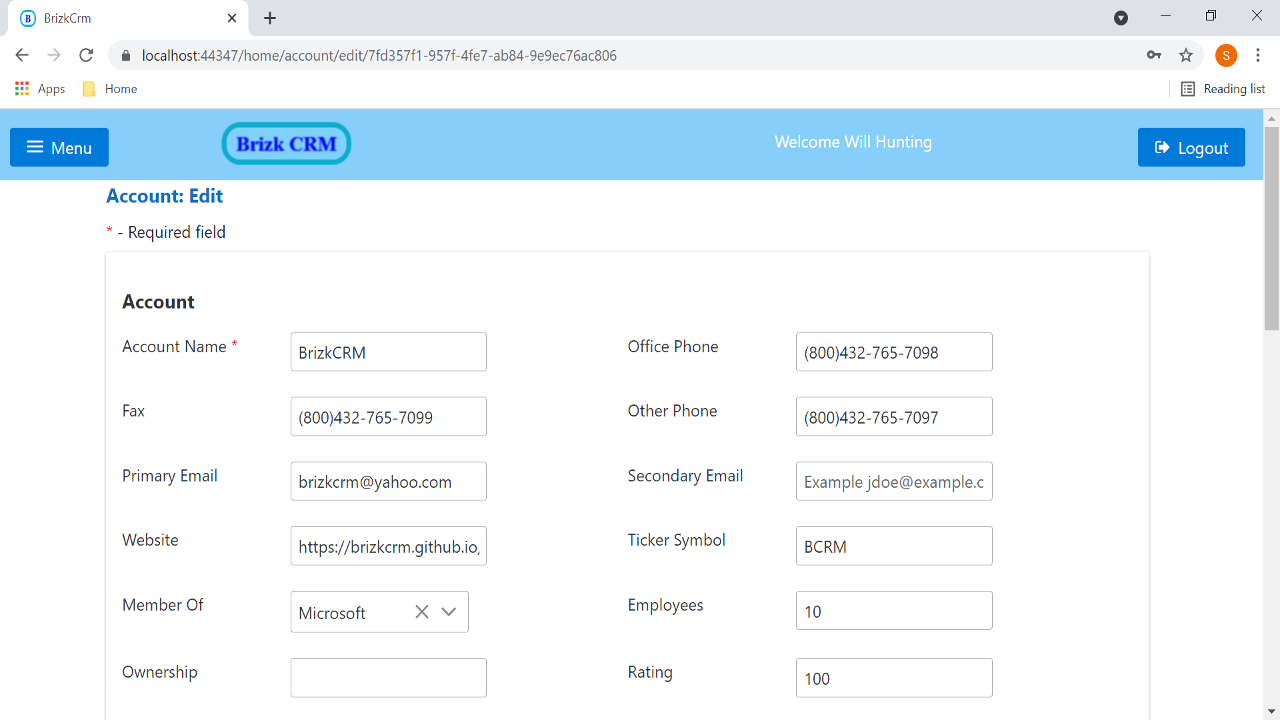Click the 'Fax' label
Viewport: 1280px width, 720px height.
[x=133, y=411]
